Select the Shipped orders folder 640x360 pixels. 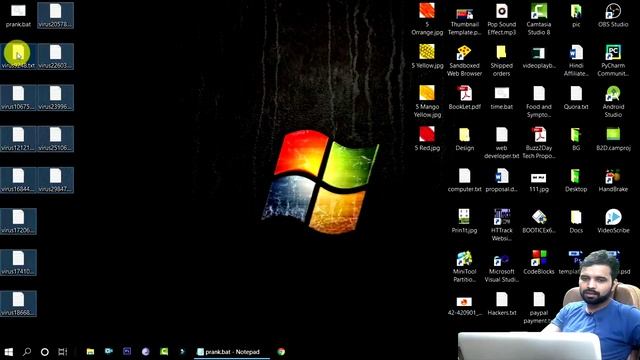pos(502,61)
